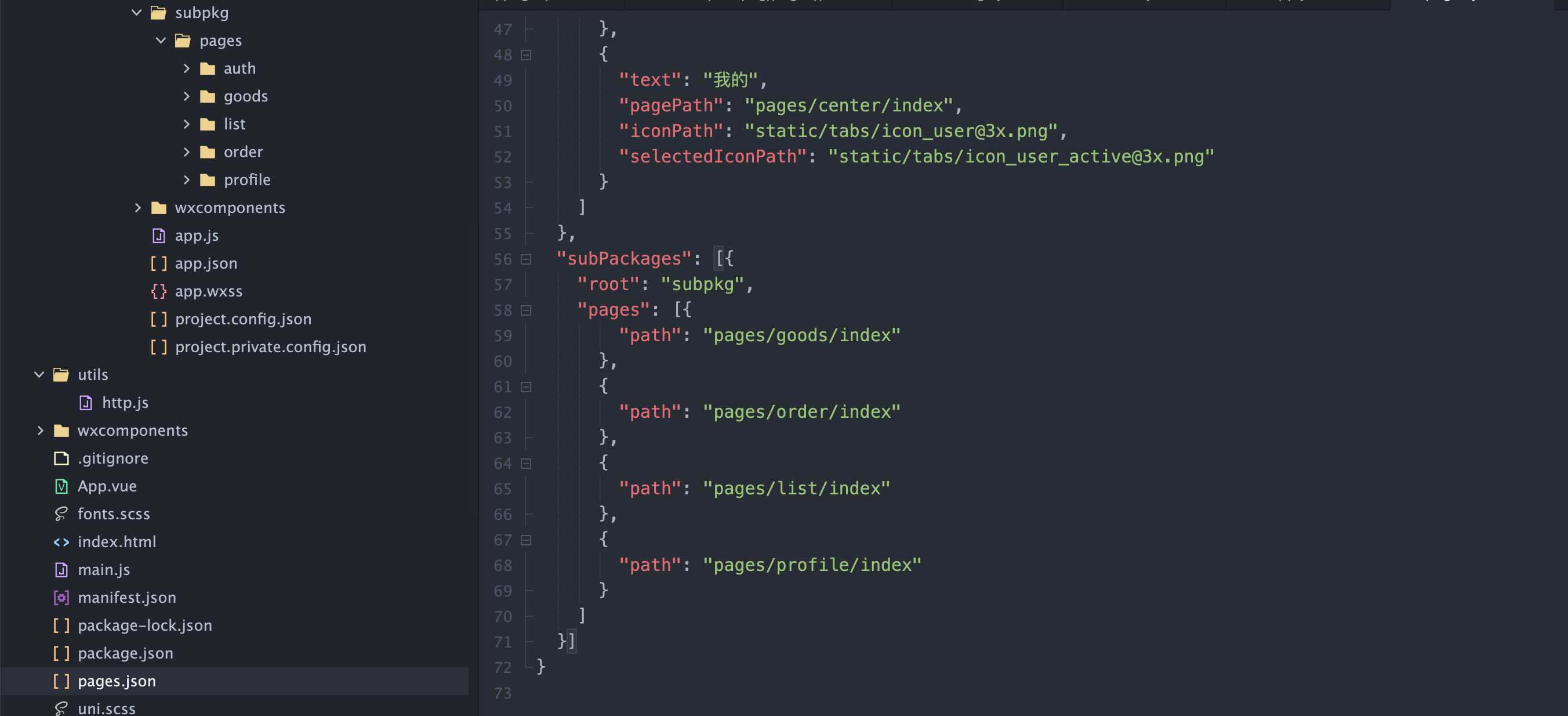The image size is (1568, 716).
Task: Click the .gitignore file icon
Action: pyautogui.click(x=61, y=458)
